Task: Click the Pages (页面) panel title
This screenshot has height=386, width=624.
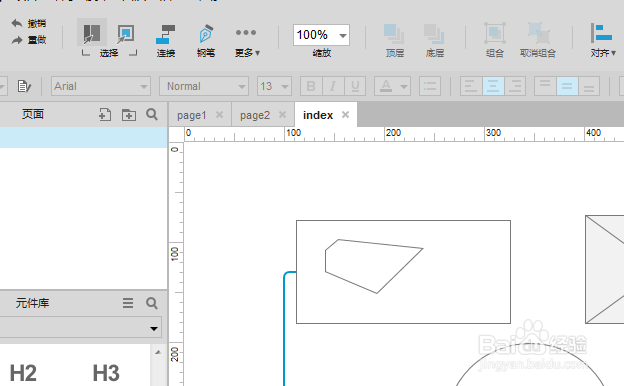Action: pos(33,115)
